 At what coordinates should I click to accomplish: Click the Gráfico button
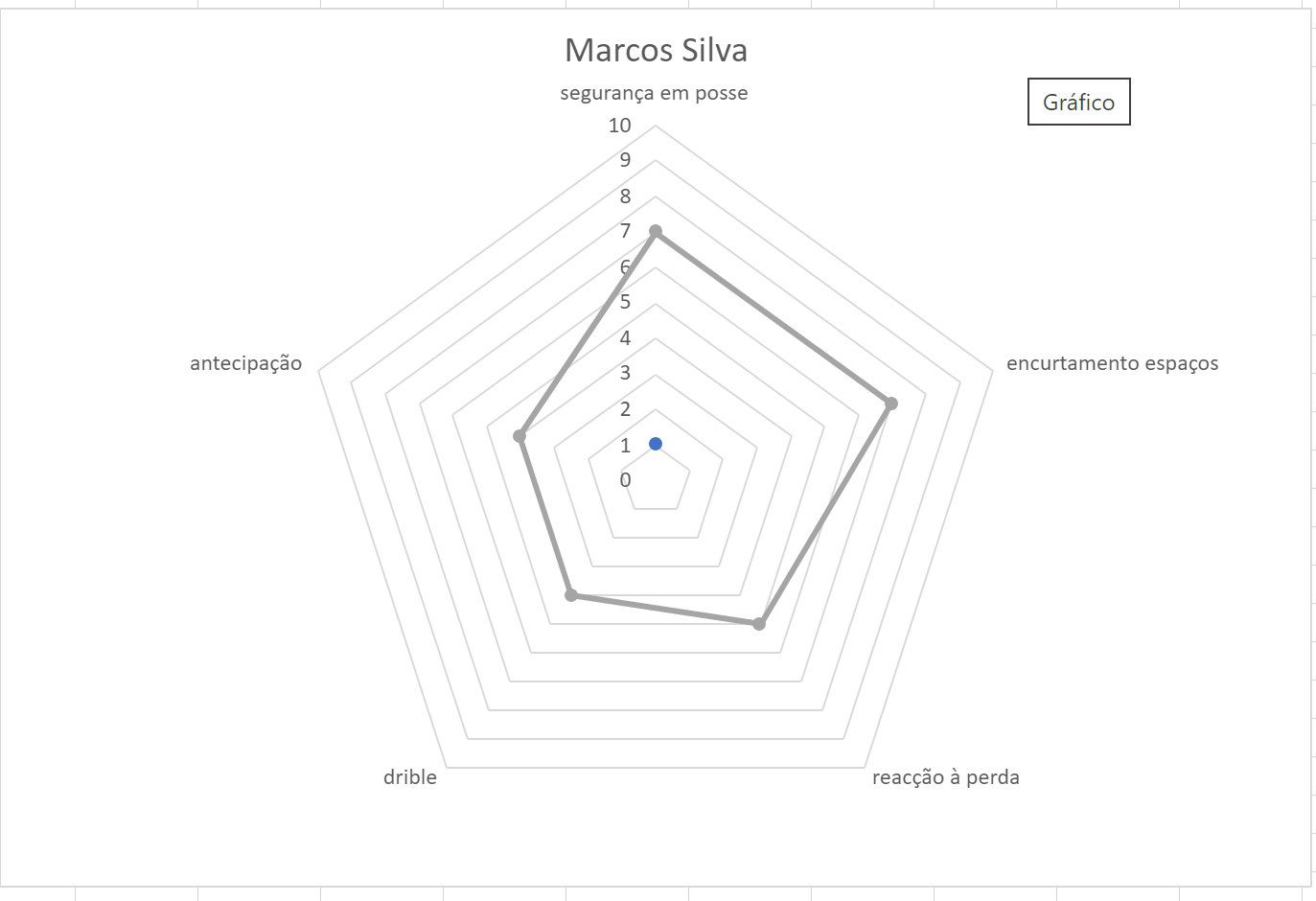1078,103
